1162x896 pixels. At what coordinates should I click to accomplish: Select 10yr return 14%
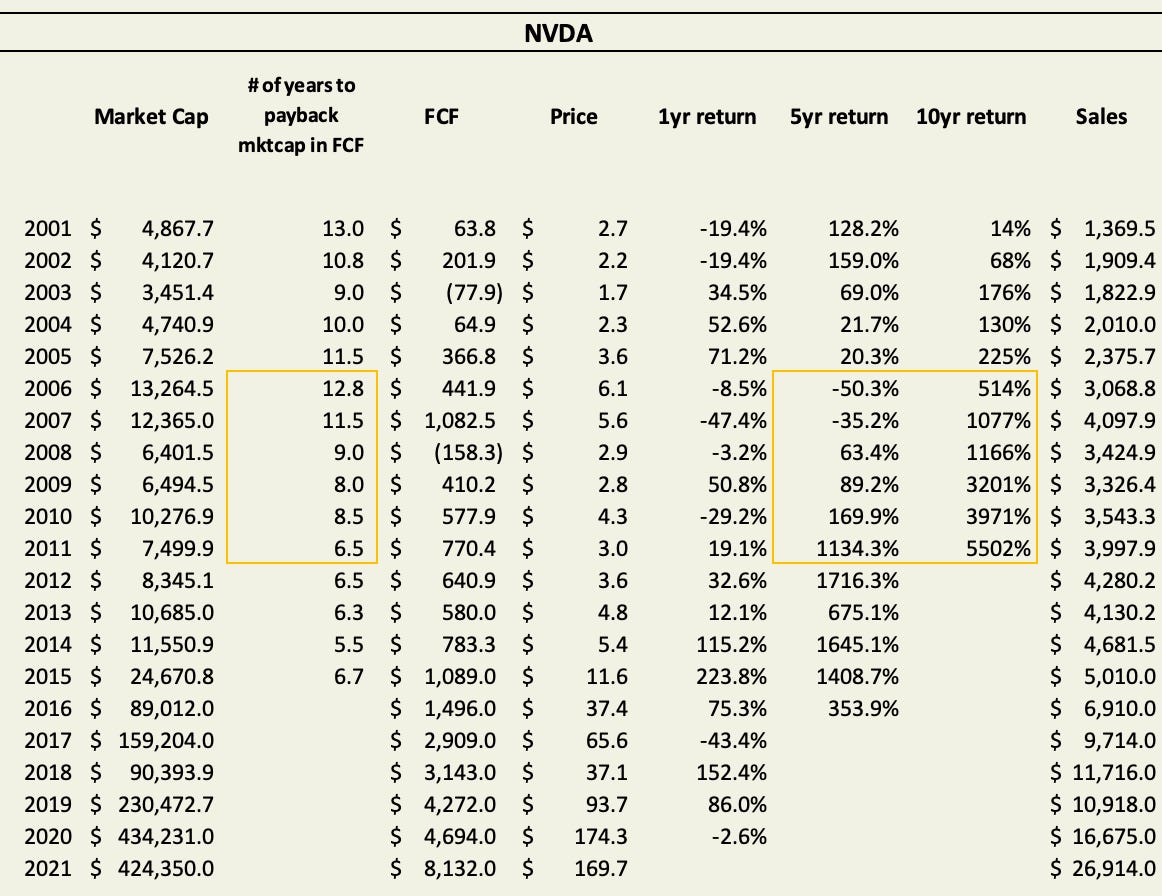point(1010,228)
